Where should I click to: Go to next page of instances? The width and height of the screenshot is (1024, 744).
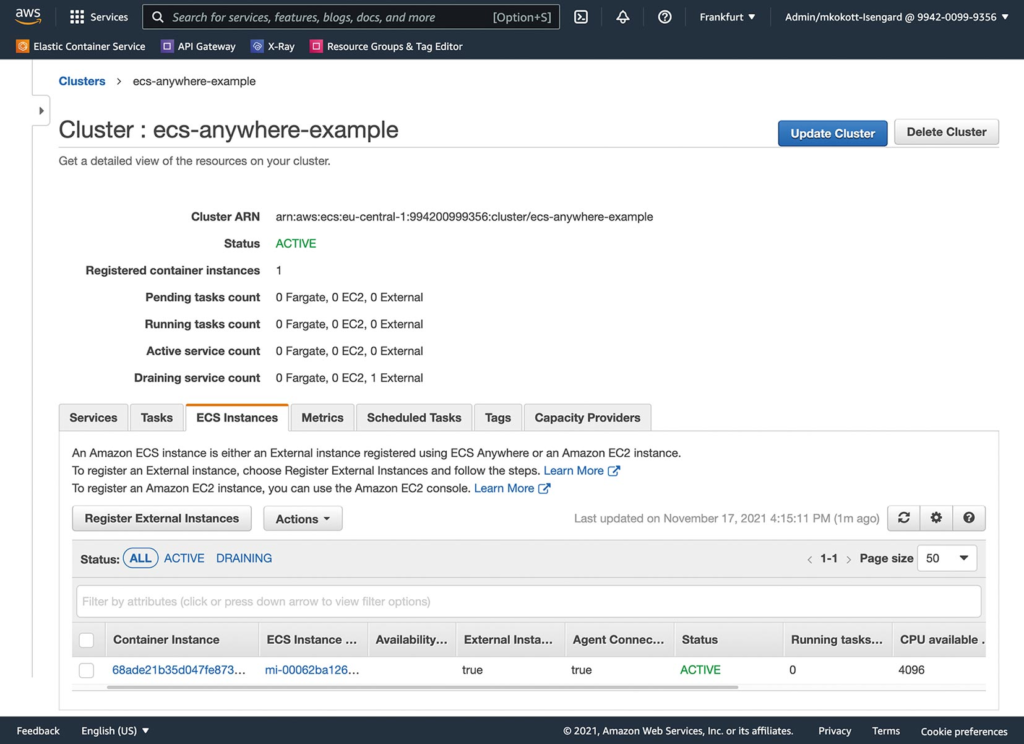point(848,559)
